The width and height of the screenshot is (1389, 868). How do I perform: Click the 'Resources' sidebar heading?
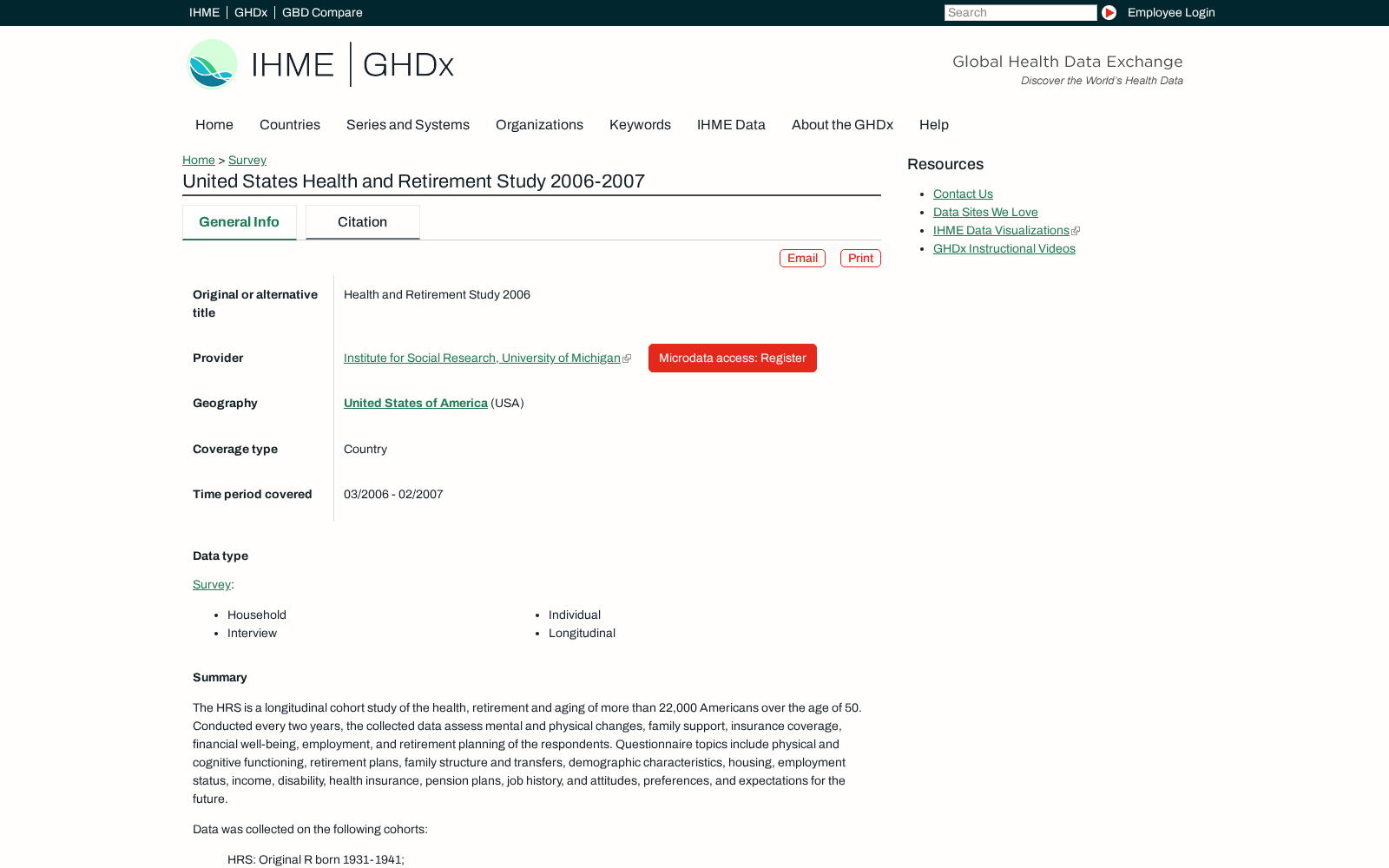coord(945,164)
